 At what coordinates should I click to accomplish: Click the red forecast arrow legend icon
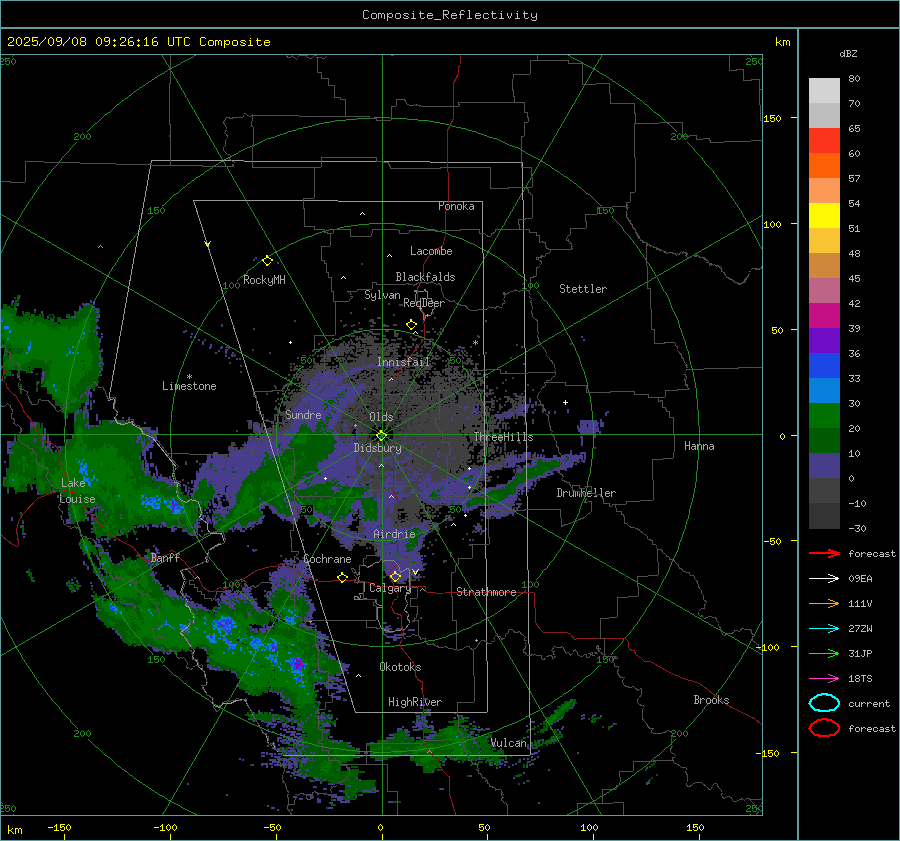824,553
